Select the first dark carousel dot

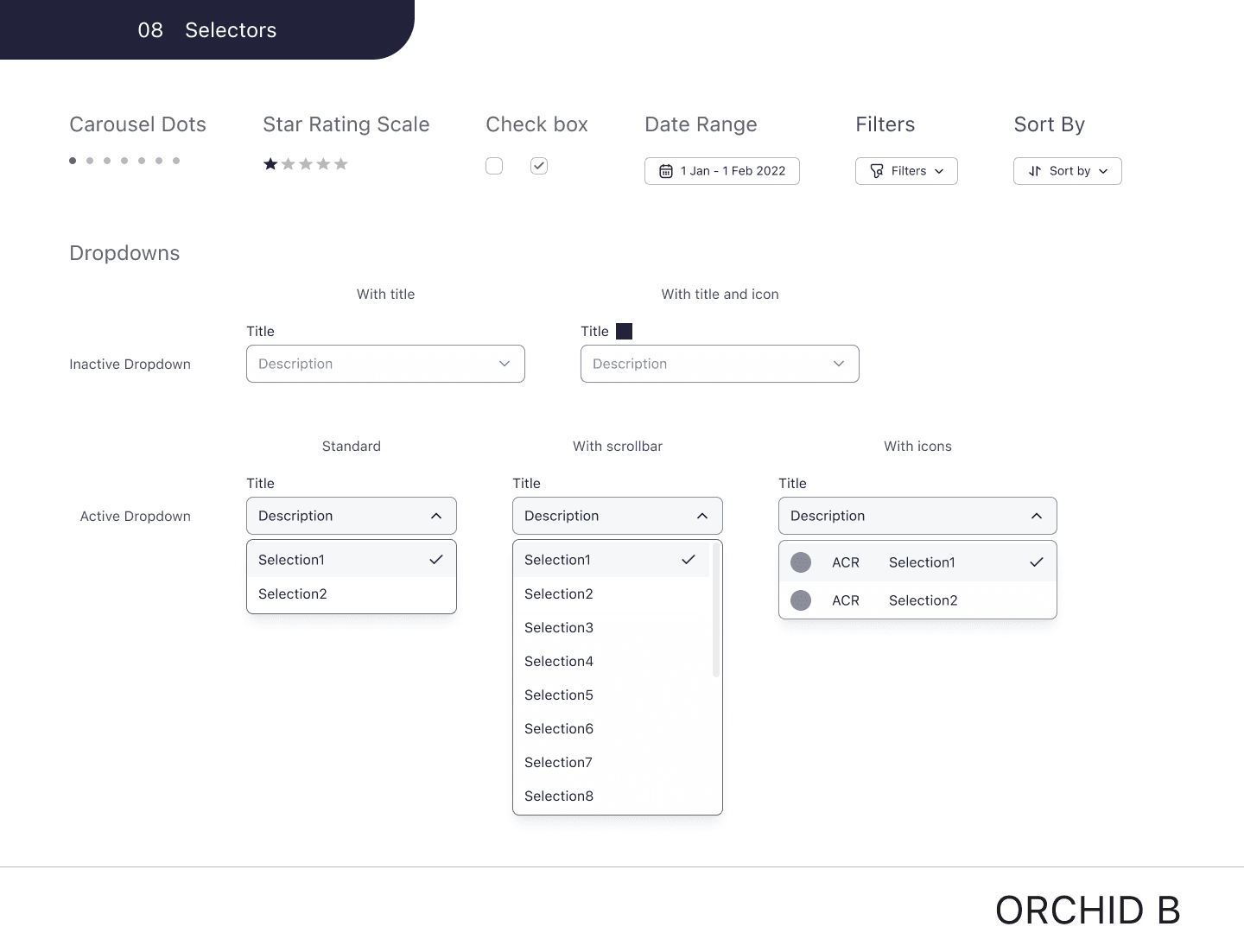tap(73, 161)
